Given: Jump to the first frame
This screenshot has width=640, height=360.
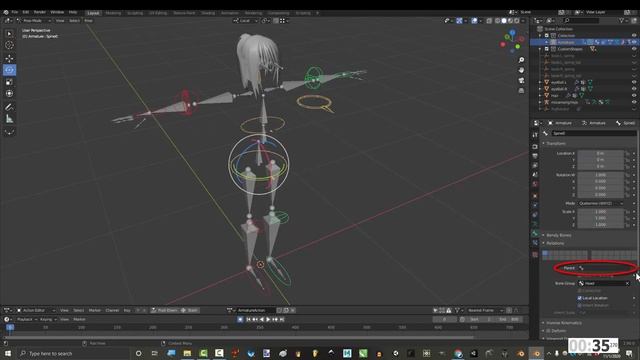Looking at the screenshot, I should [248, 319].
